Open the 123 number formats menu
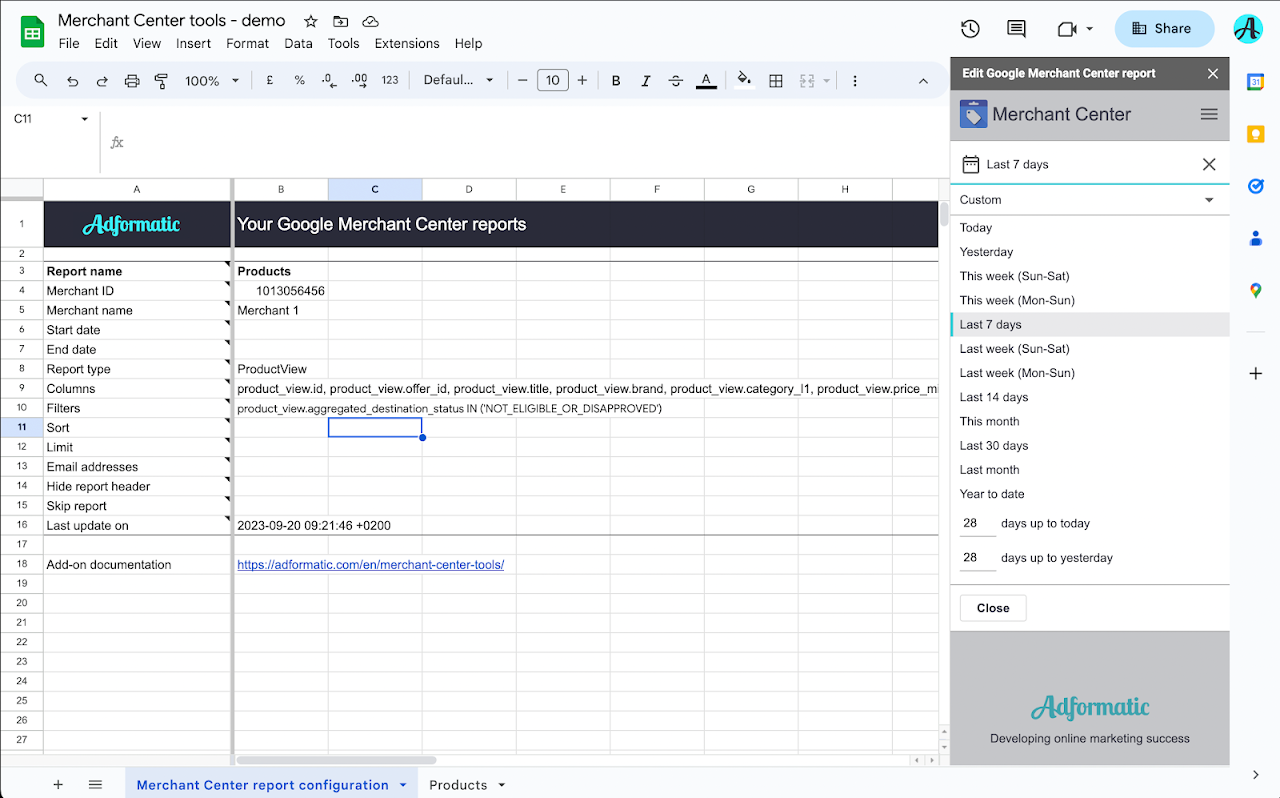The image size is (1280, 798). pos(390,81)
